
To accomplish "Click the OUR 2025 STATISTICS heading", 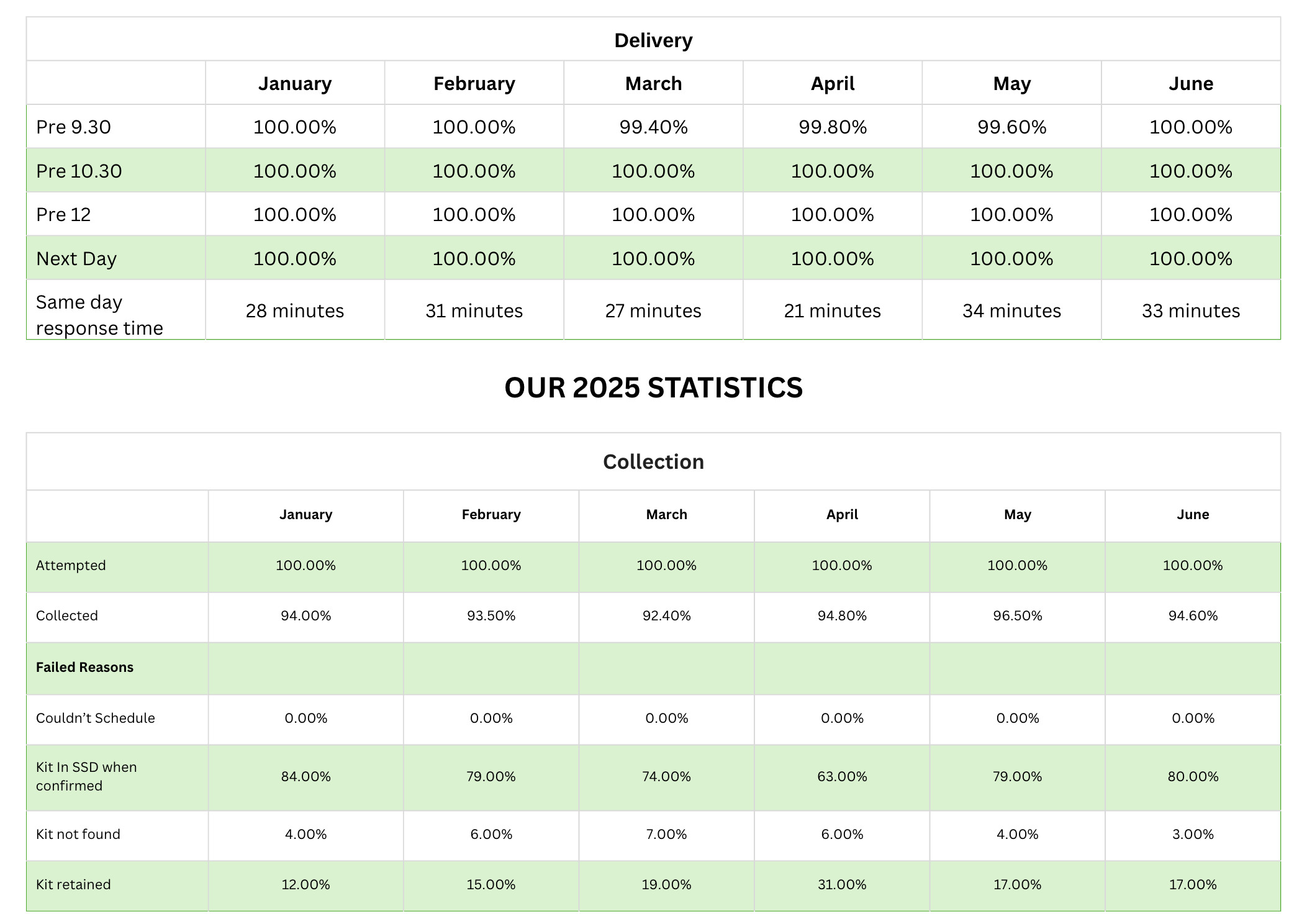I will pos(653,387).
